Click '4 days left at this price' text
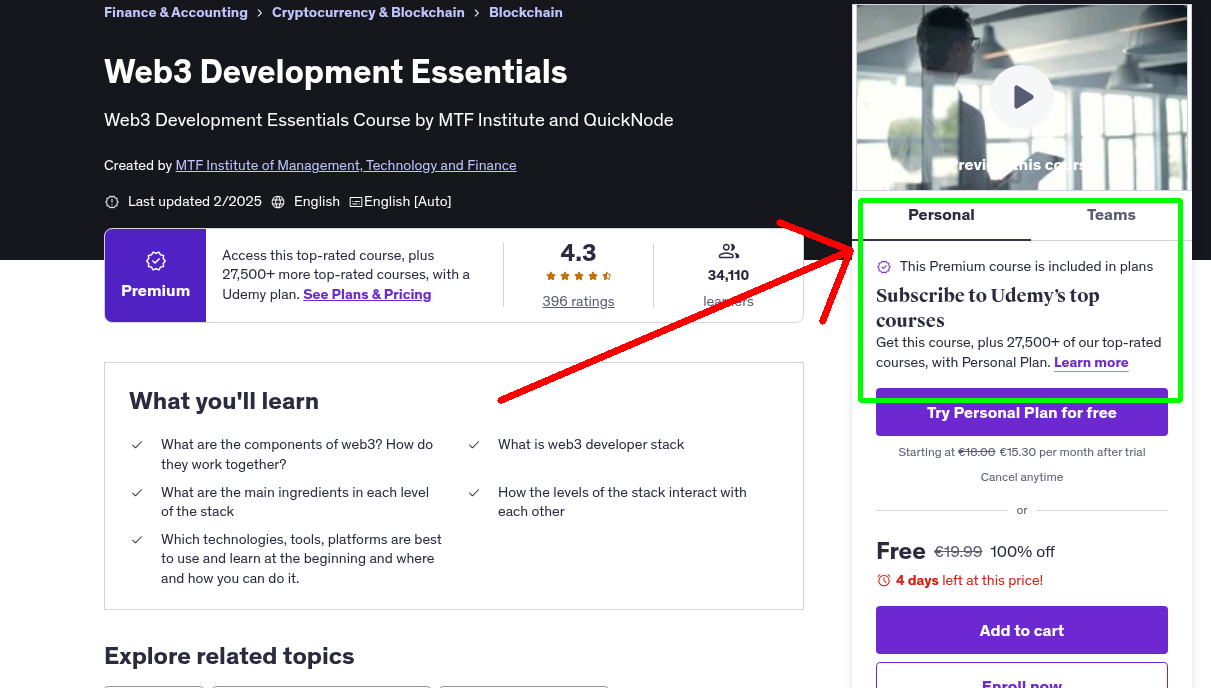Viewport: 1211px width, 688px height. click(969, 581)
